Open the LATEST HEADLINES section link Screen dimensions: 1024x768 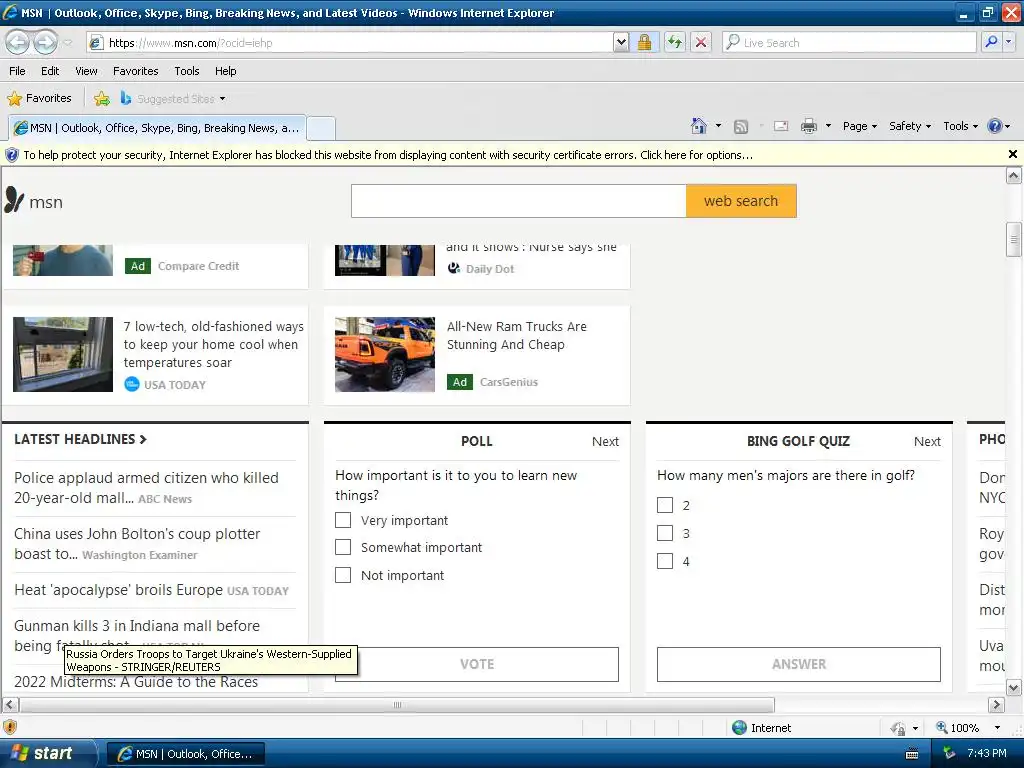[80, 440]
